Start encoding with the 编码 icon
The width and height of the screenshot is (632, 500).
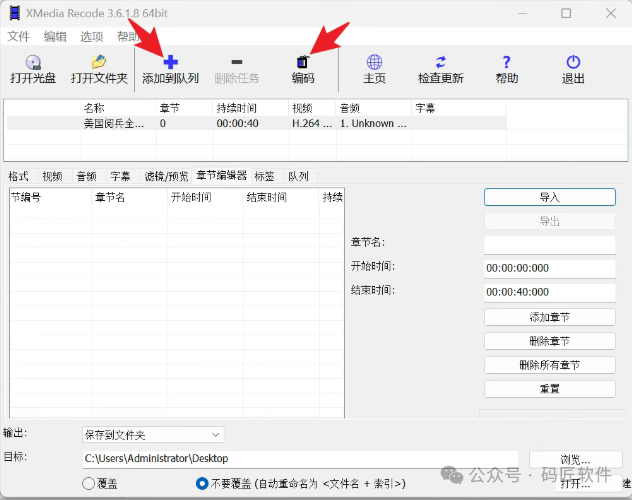pos(303,62)
